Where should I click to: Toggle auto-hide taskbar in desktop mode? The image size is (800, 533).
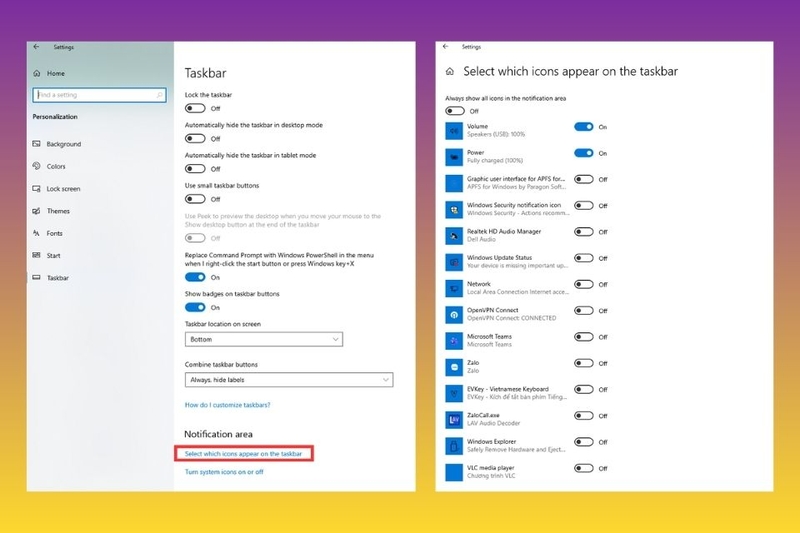(x=195, y=138)
